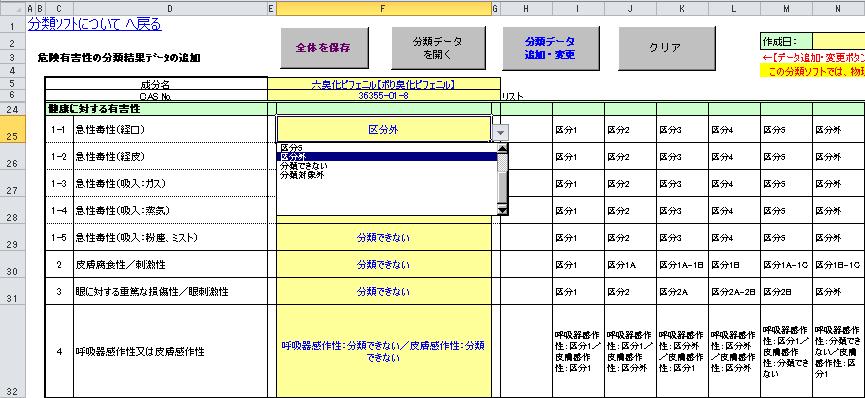Image resolution: width=865 pixels, height=398 pixels.
Task: Click the クリア button
Action: 666,48
